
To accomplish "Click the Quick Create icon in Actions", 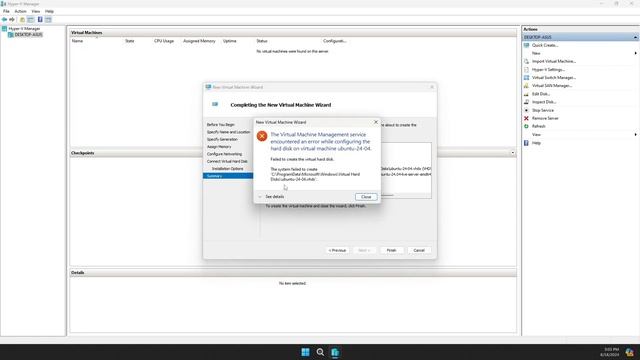I will tap(527, 45).
